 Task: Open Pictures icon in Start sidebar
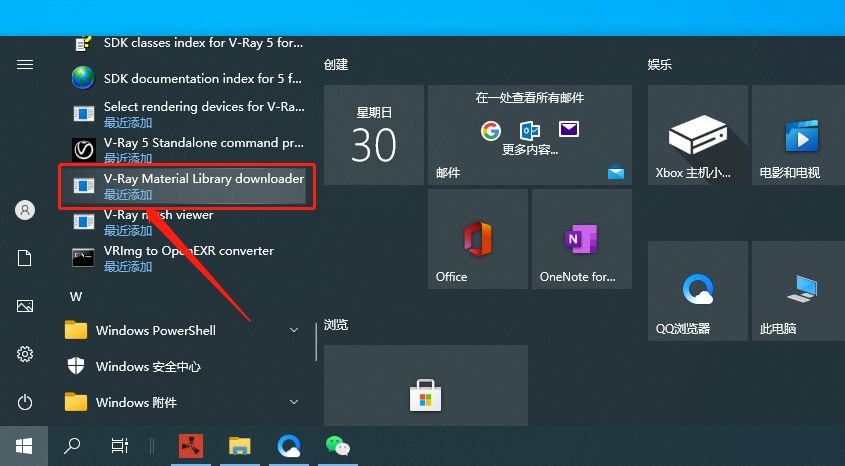click(25, 306)
